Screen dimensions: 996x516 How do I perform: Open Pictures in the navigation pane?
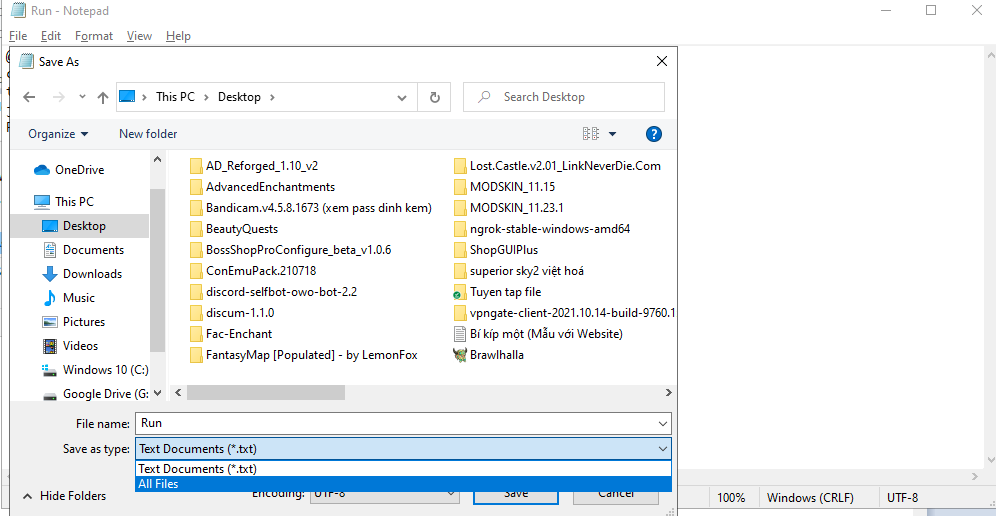click(73, 322)
